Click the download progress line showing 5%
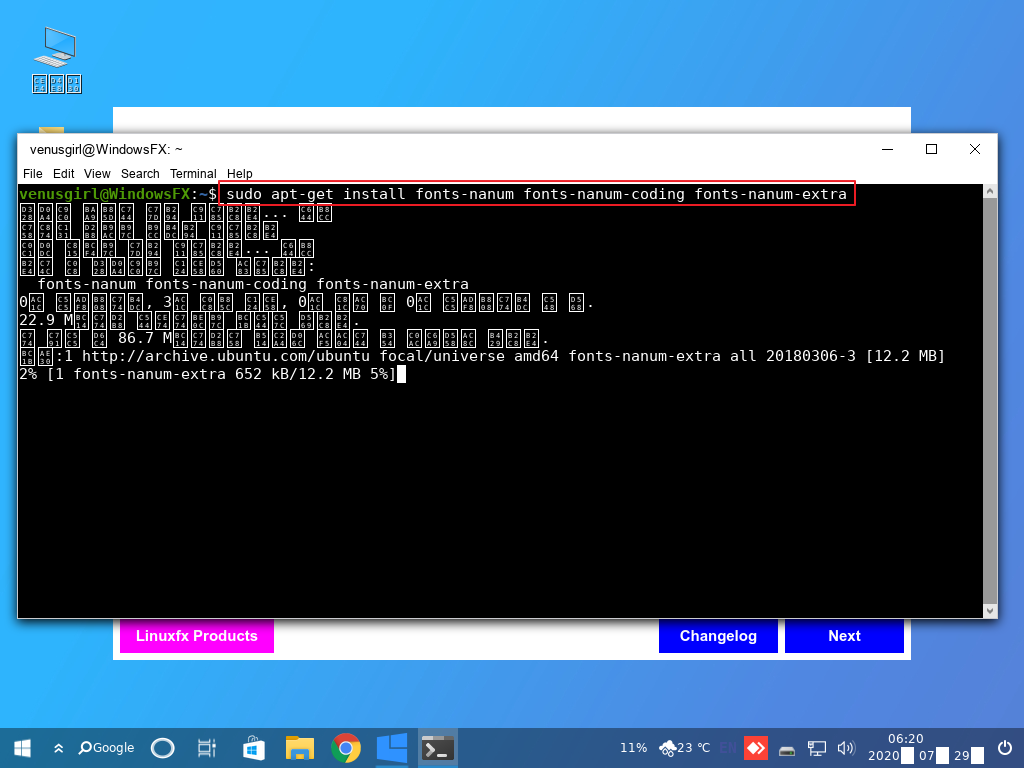Viewport: 1024px width, 768px height. pos(208,374)
